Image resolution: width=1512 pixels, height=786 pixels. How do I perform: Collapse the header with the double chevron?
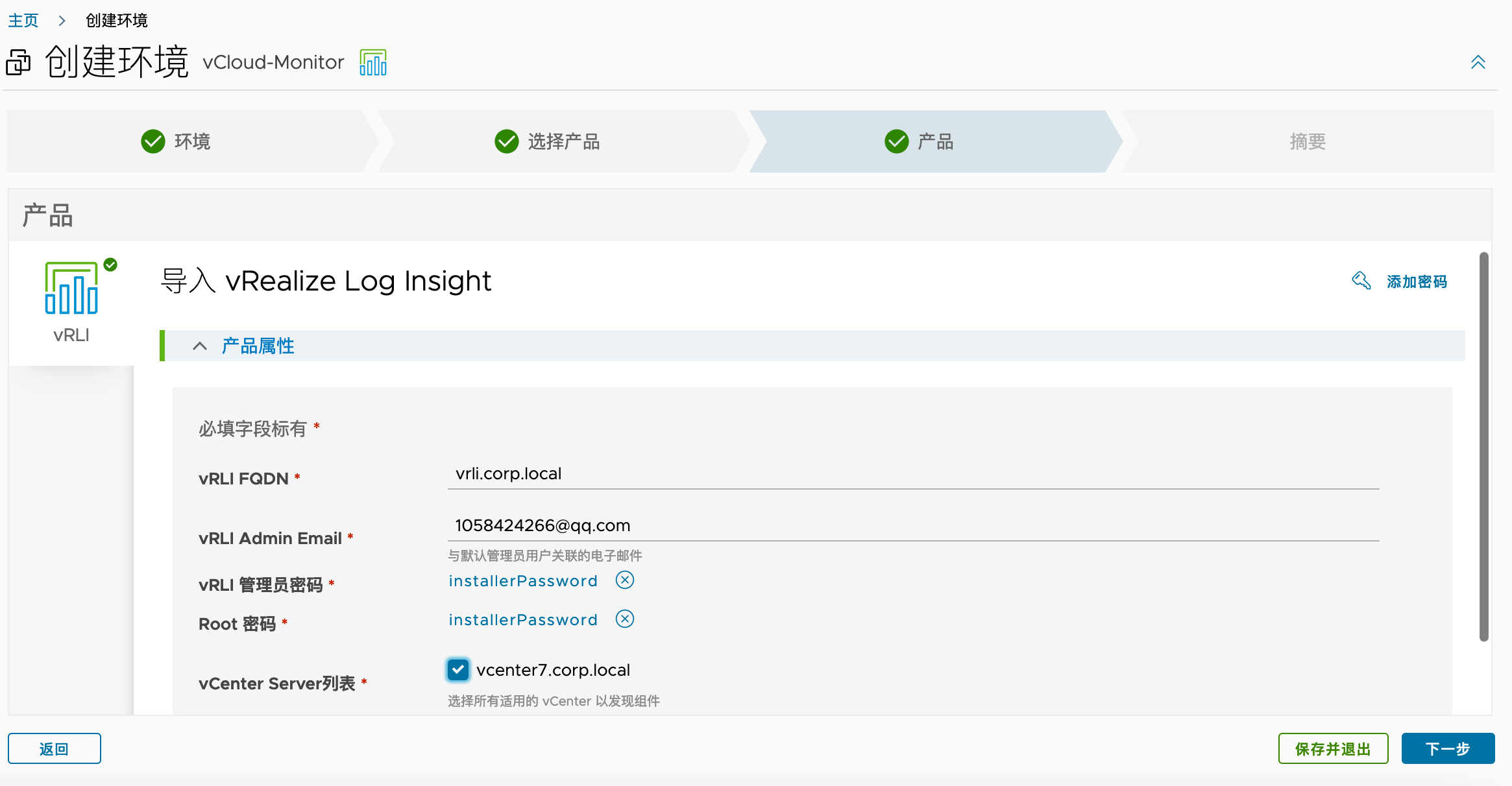click(x=1478, y=62)
